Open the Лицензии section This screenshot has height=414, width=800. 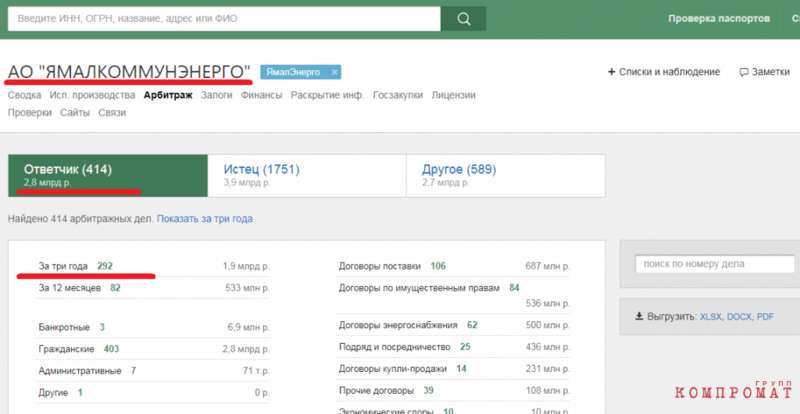(x=454, y=95)
